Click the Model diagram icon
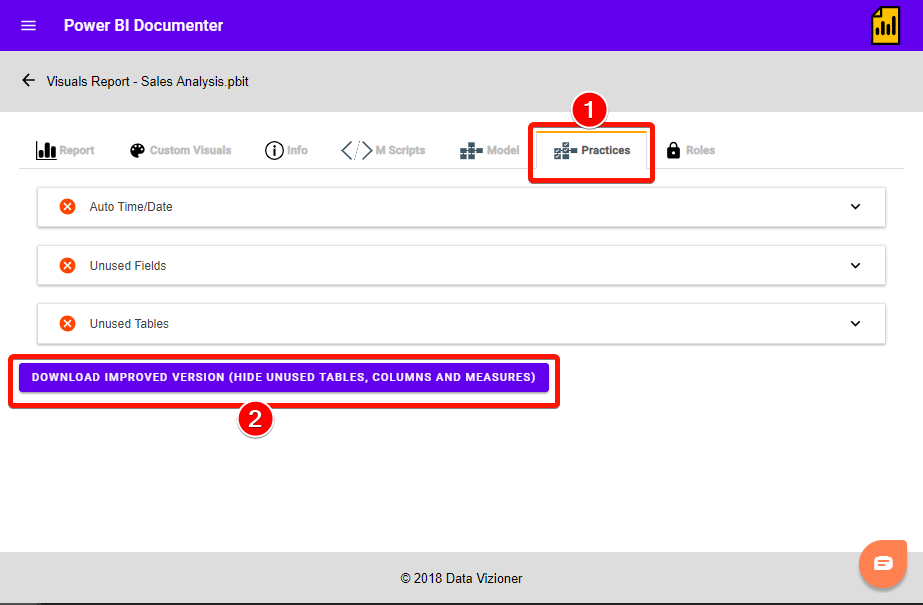The height and width of the screenshot is (605, 923). point(471,151)
